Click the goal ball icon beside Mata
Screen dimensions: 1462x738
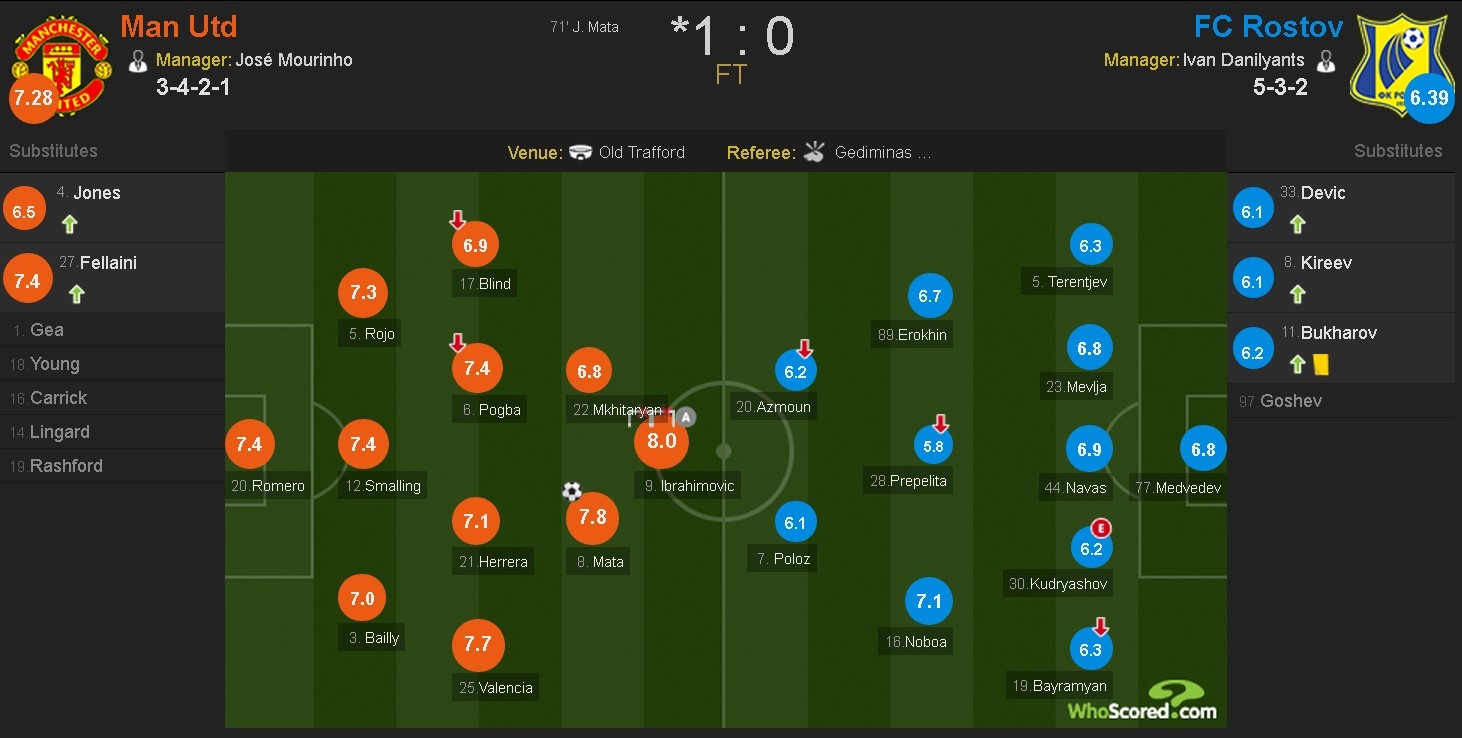(572, 491)
